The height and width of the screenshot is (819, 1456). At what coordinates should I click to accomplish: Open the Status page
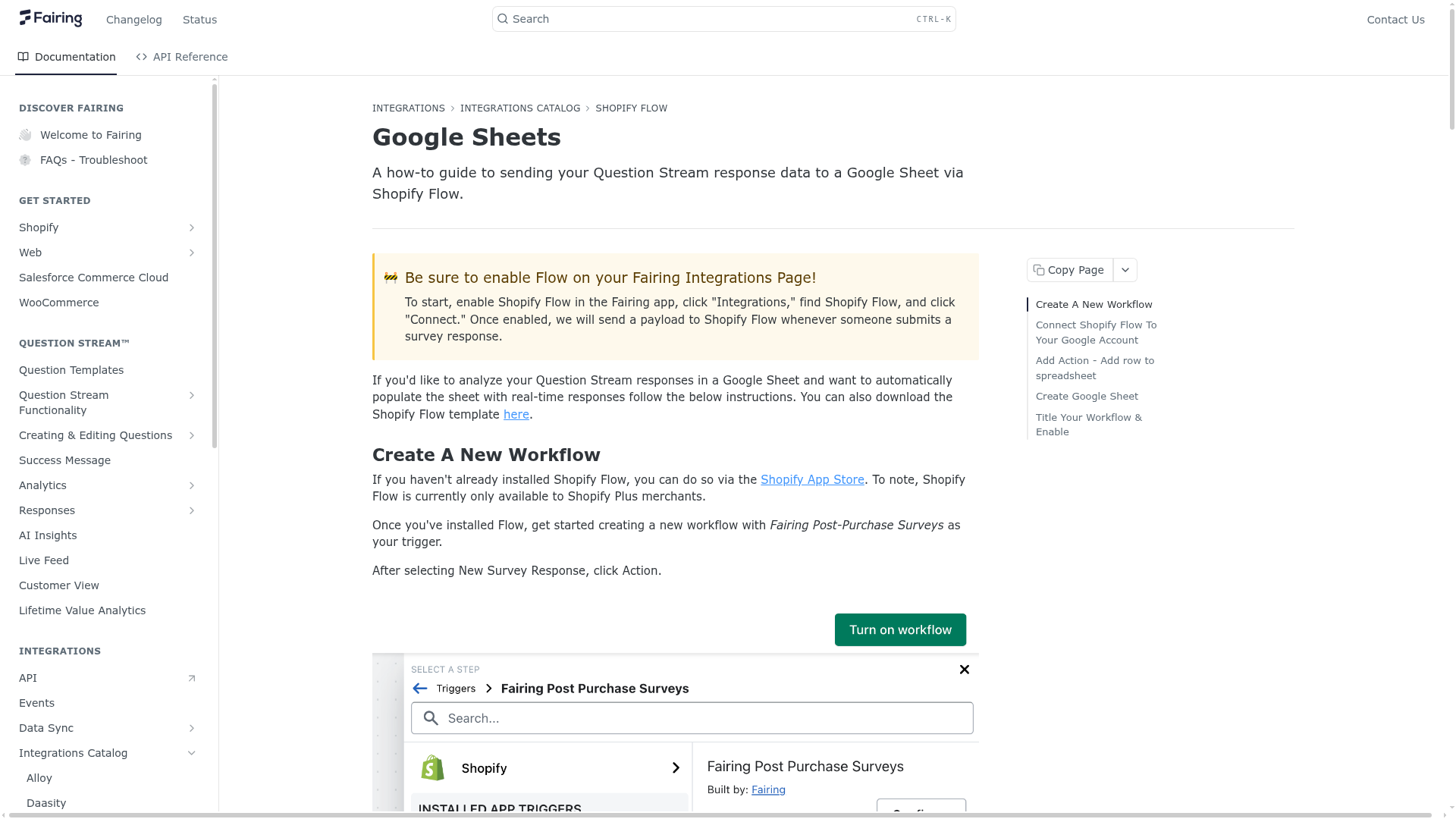tap(200, 20)
